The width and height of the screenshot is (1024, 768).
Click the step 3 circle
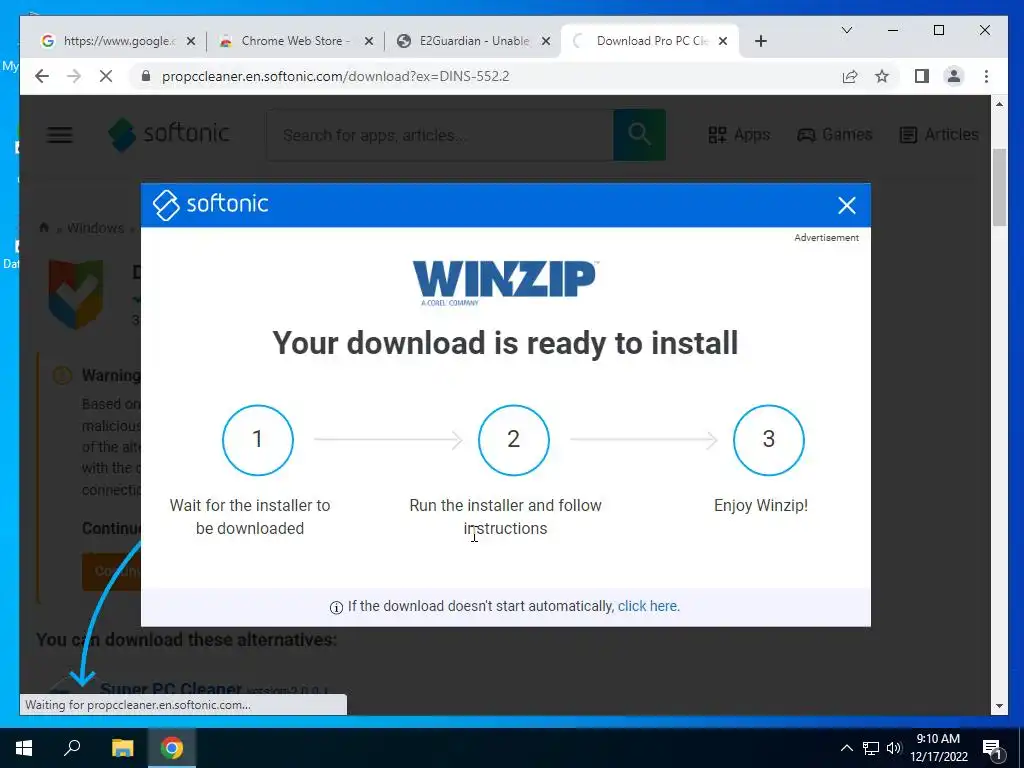click(x=769, y=440)
